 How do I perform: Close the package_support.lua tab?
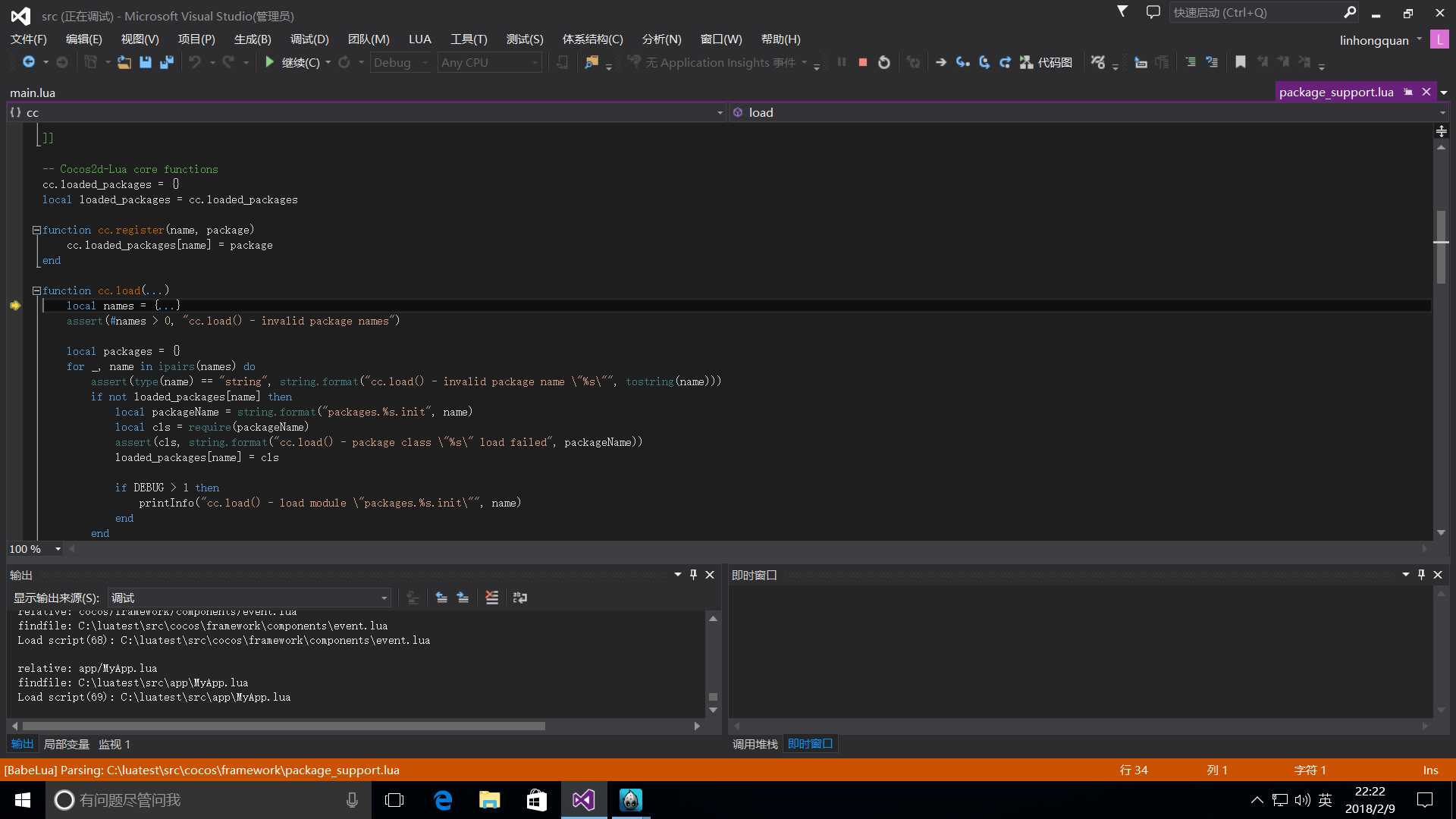1426,92
